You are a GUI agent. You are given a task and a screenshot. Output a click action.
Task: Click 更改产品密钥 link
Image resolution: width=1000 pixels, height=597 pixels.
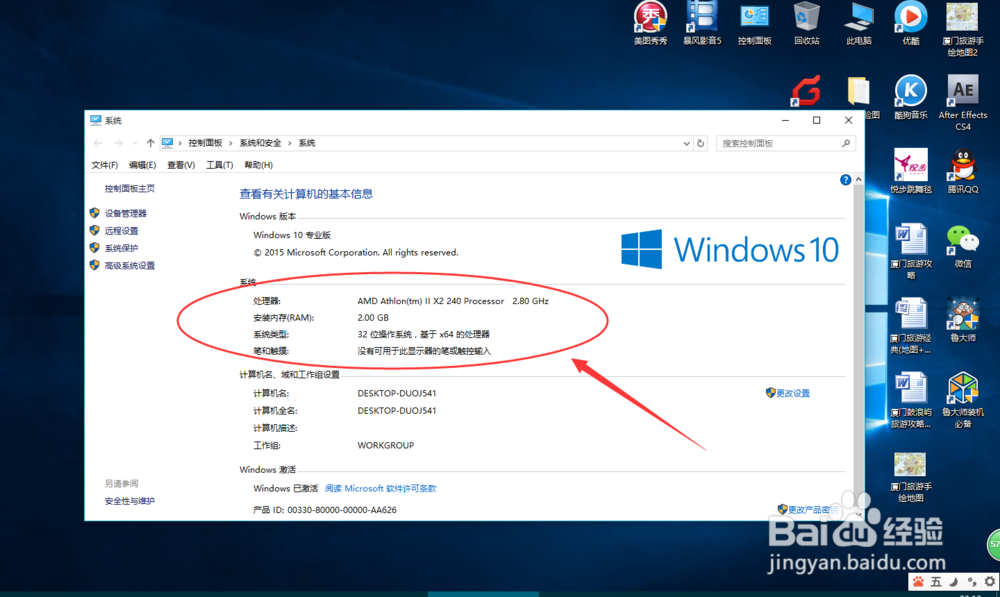tap(812, 510)
